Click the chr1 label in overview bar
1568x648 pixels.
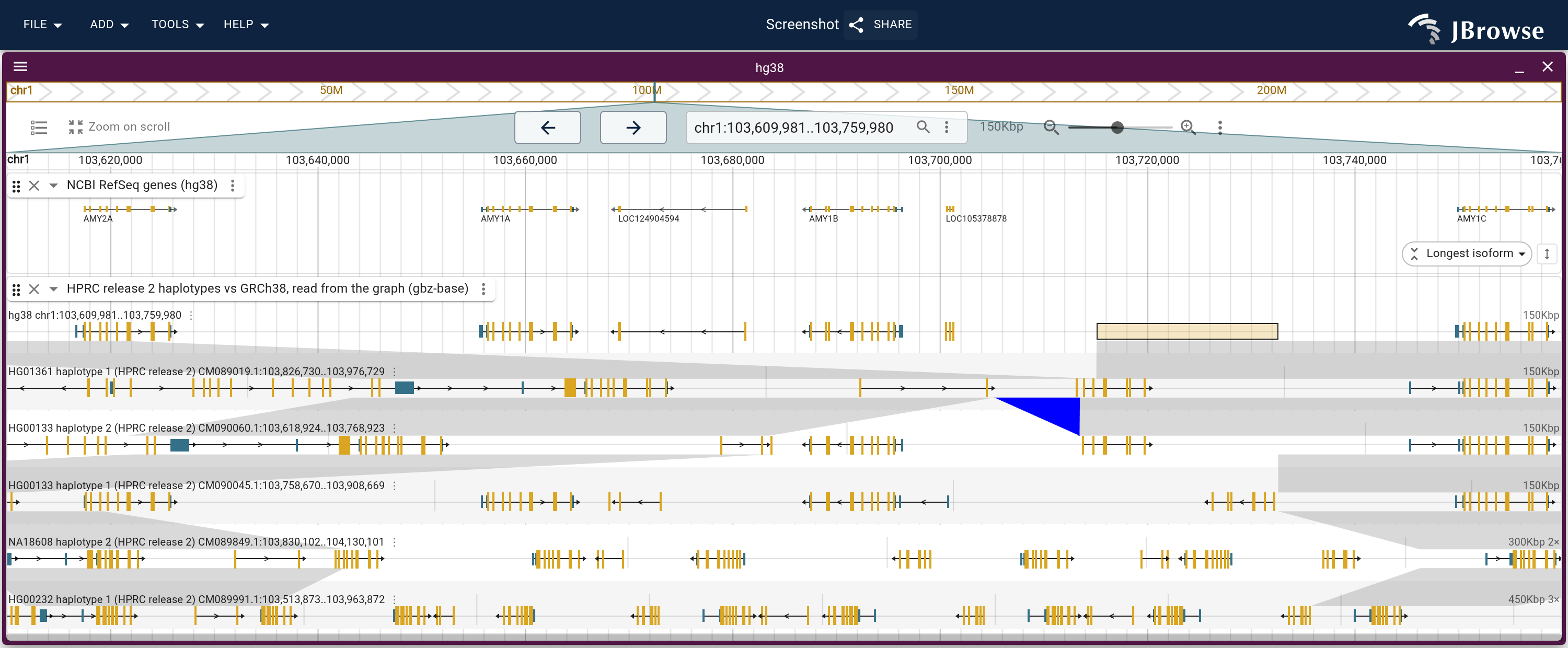pyautogui.click(x=21, y=90)
